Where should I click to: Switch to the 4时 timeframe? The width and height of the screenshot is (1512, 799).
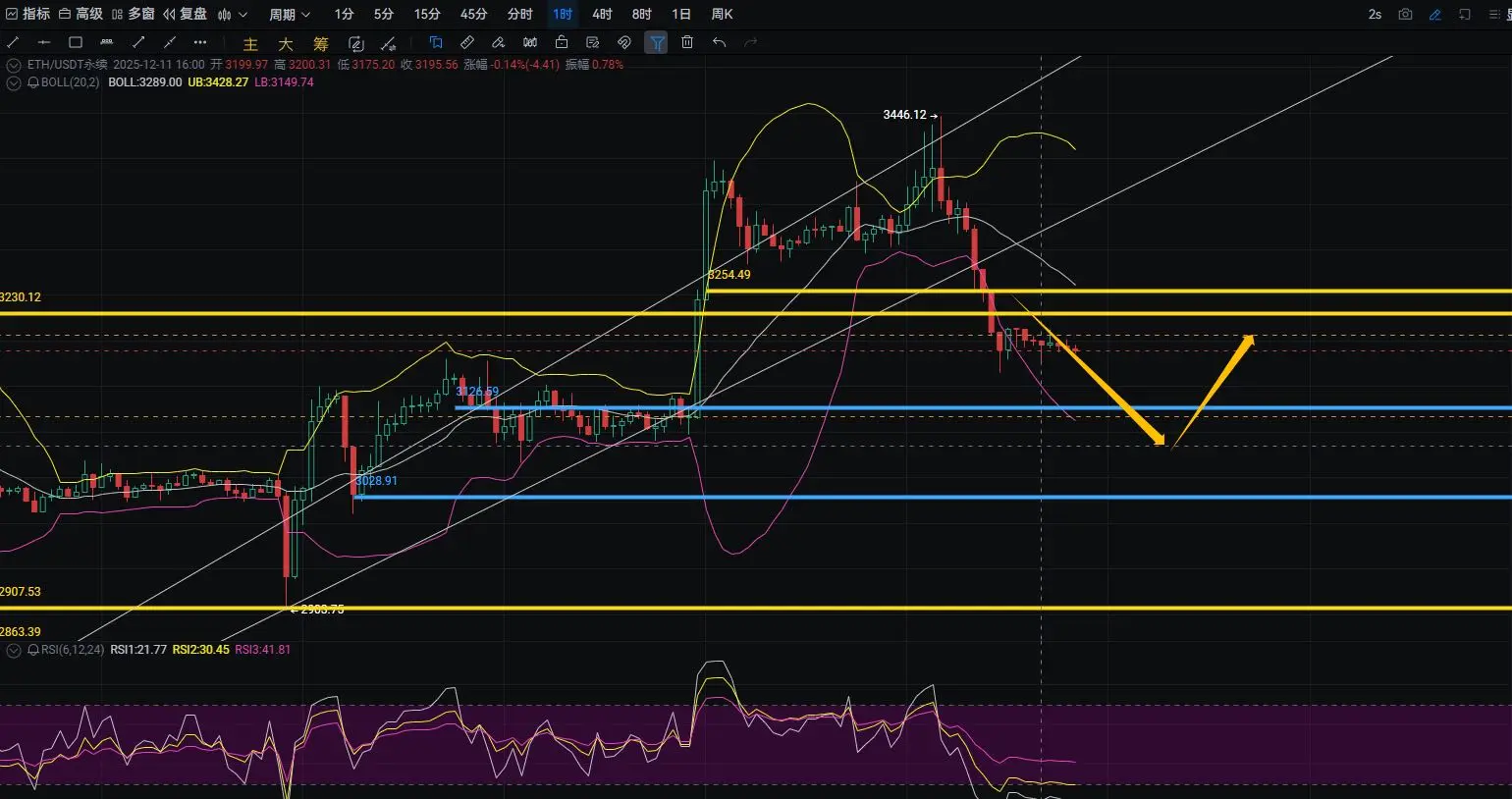coord(602,14)
